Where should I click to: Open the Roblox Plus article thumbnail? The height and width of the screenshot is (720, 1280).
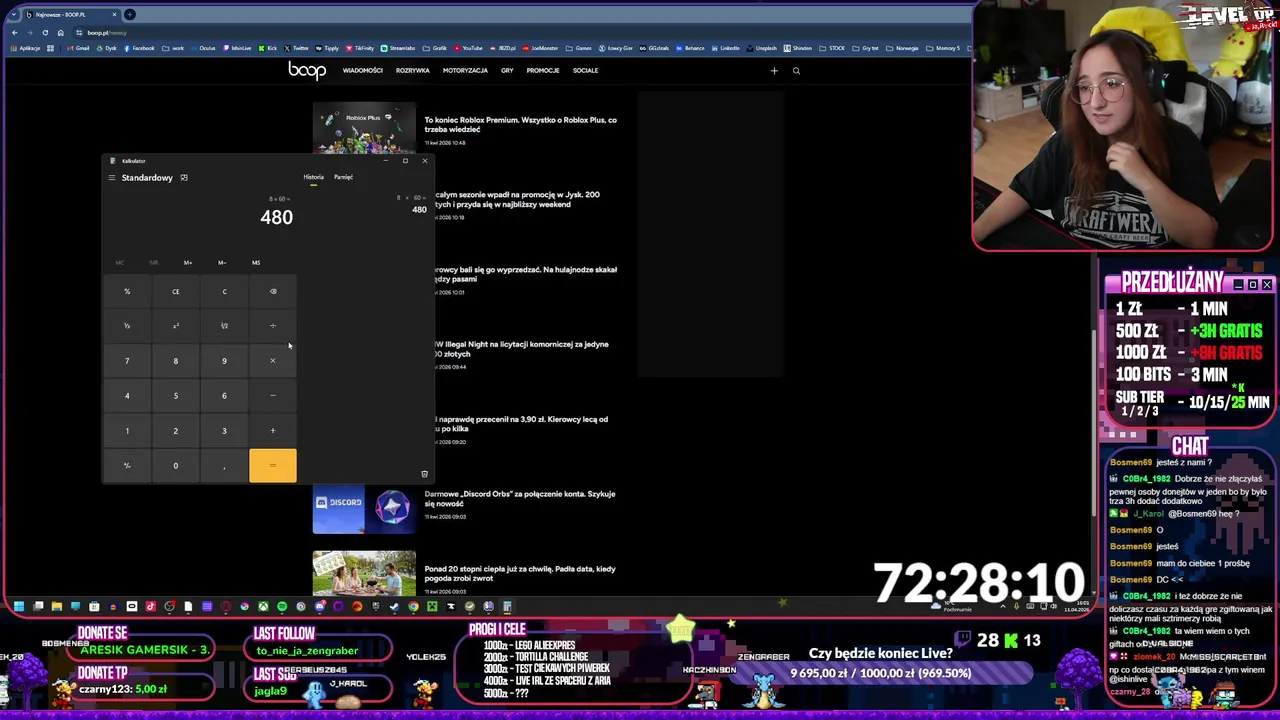364,128
